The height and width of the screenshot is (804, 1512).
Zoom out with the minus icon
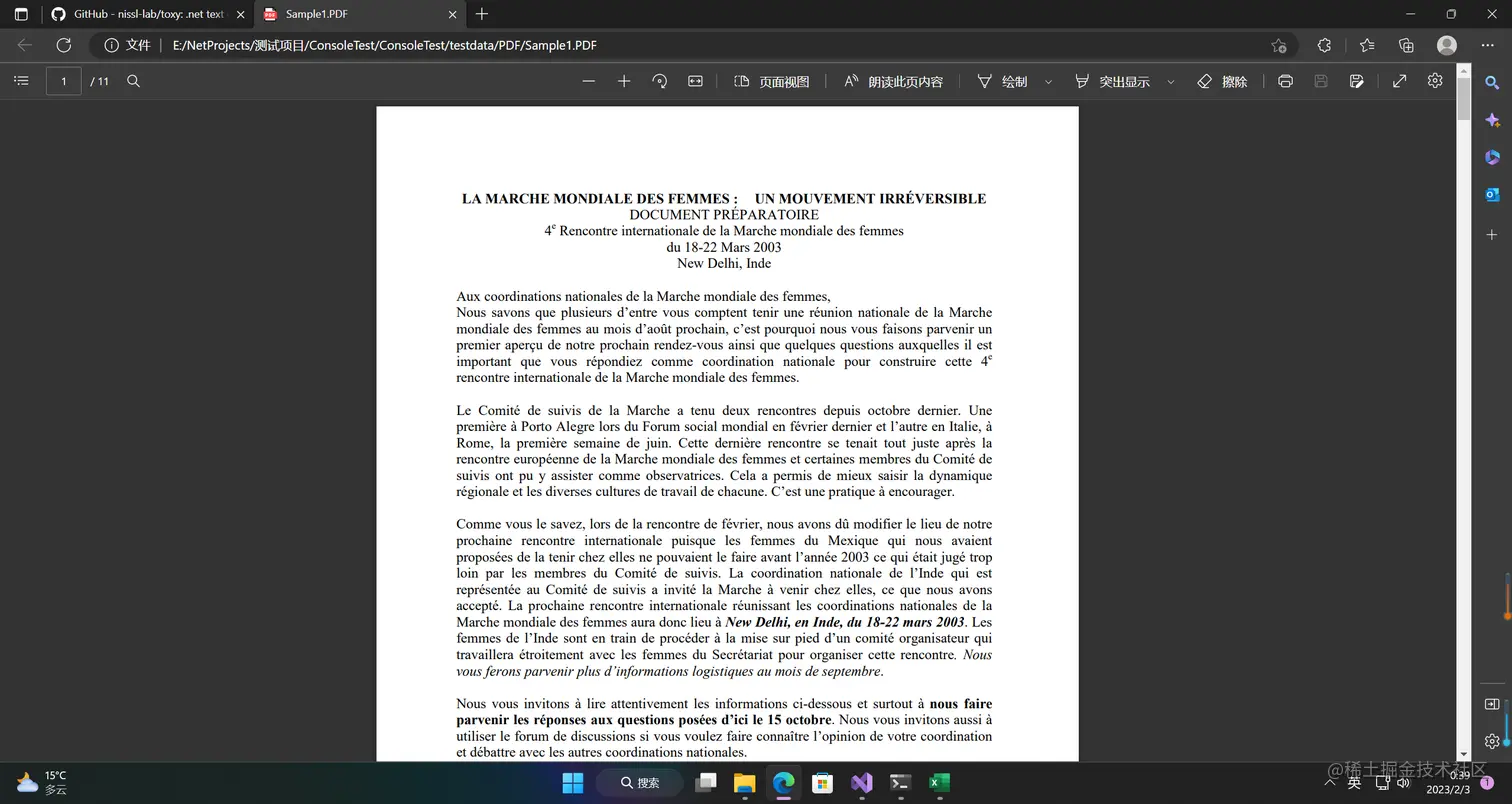589,81
